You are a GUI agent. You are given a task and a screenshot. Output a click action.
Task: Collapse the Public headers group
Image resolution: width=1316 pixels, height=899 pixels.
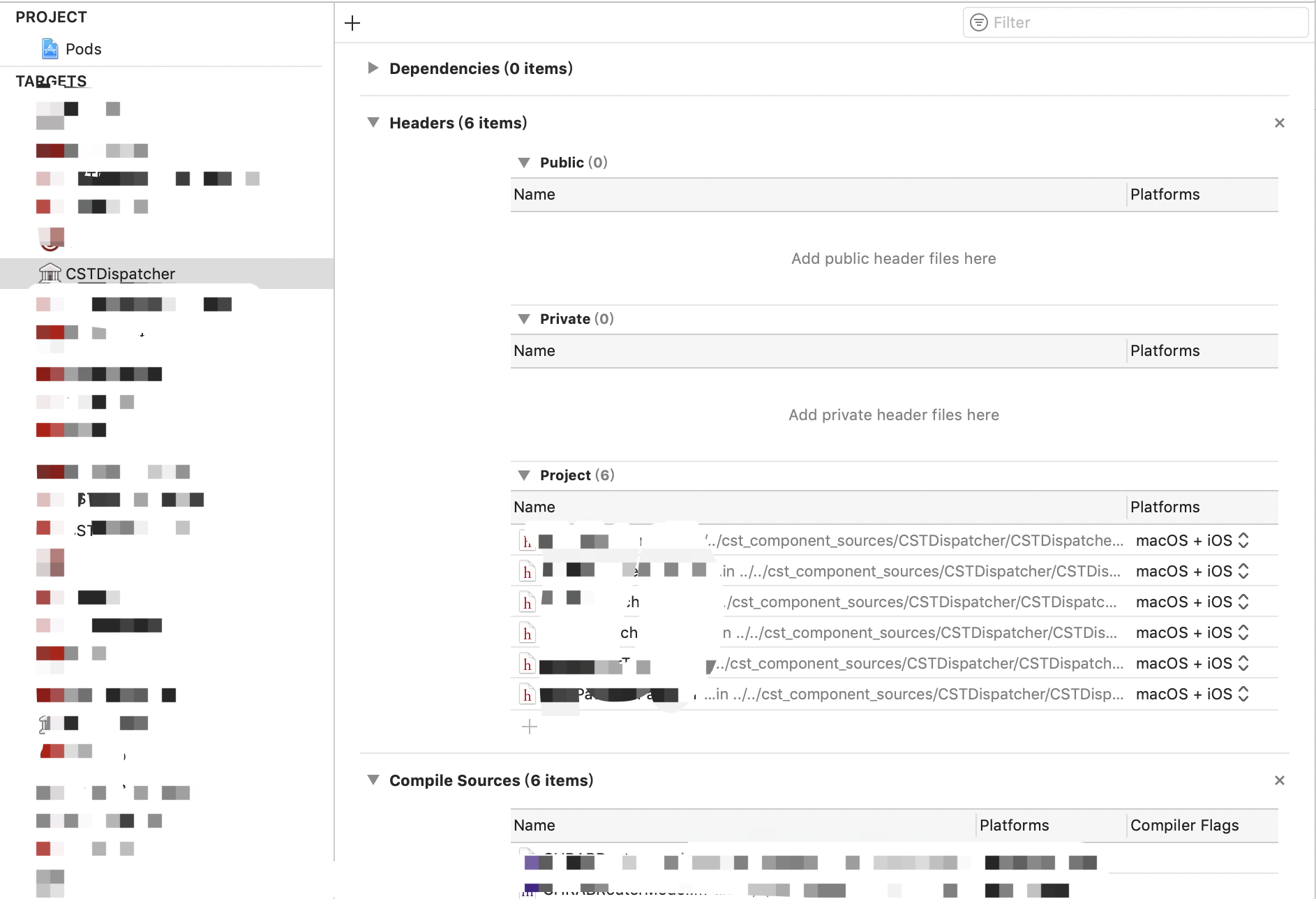tap(524, 162)
